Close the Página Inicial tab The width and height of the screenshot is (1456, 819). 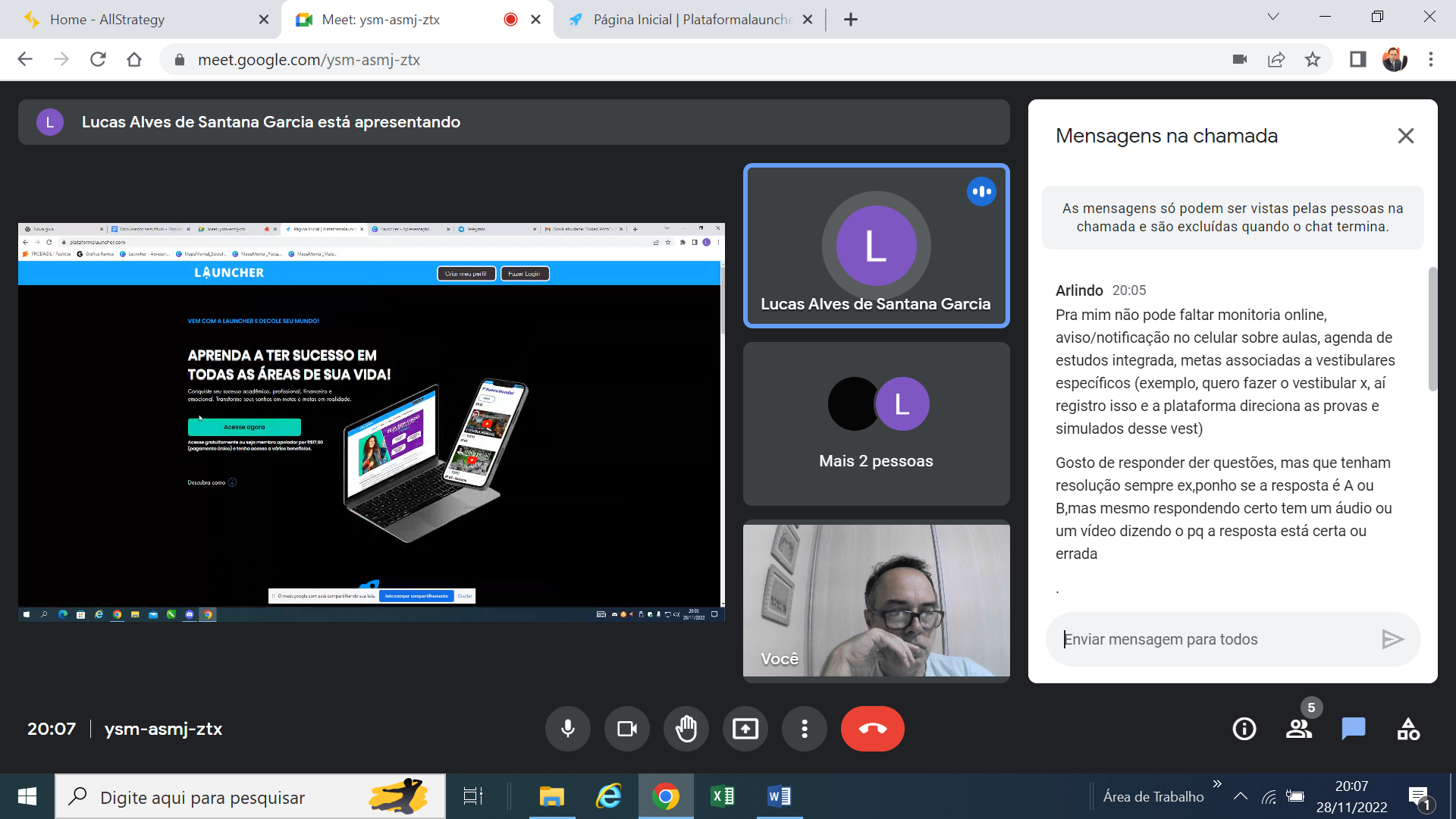(x=808, y=20)
